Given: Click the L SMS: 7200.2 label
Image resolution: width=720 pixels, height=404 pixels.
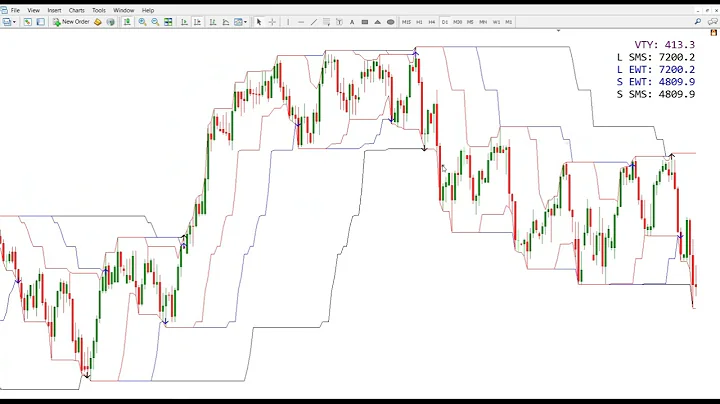Looking at the screenshot, I should coord(656,57).
